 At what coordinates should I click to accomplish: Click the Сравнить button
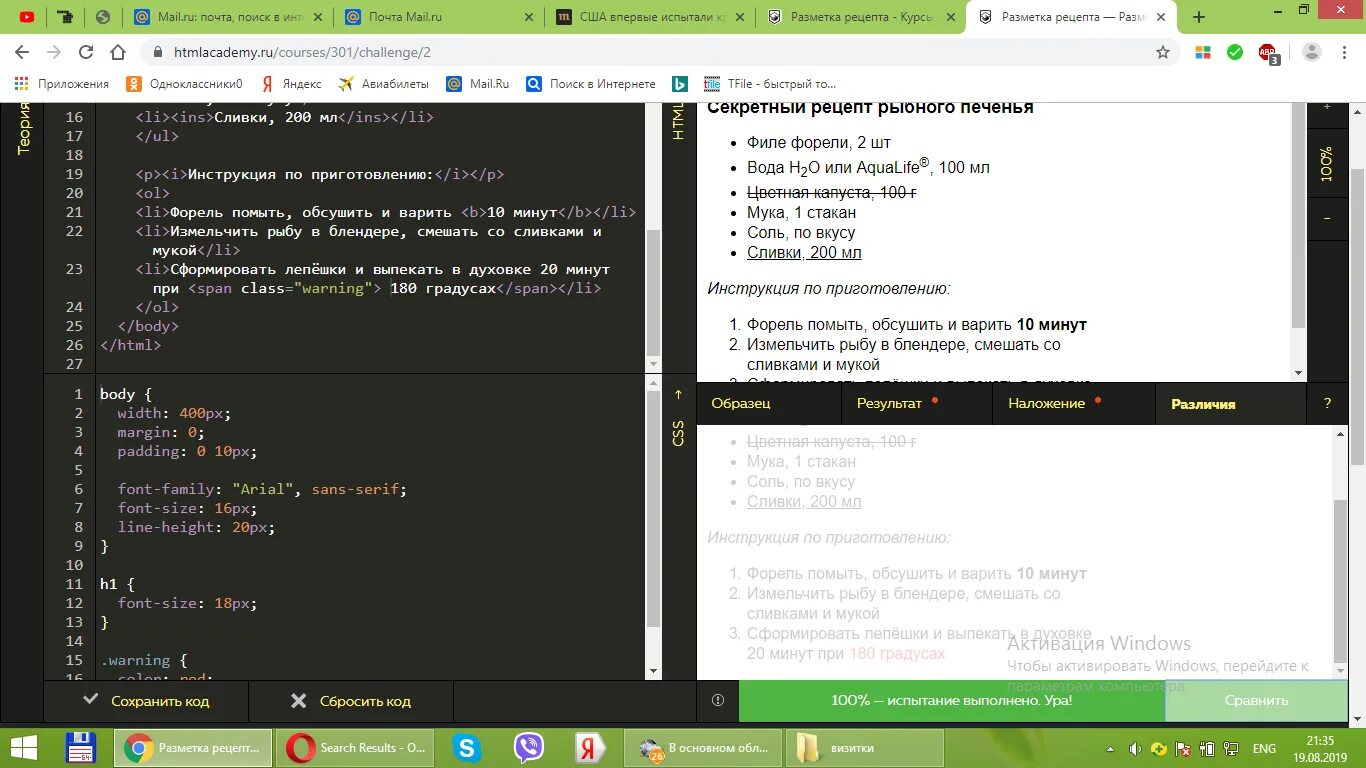click(x=1256, y=701)
